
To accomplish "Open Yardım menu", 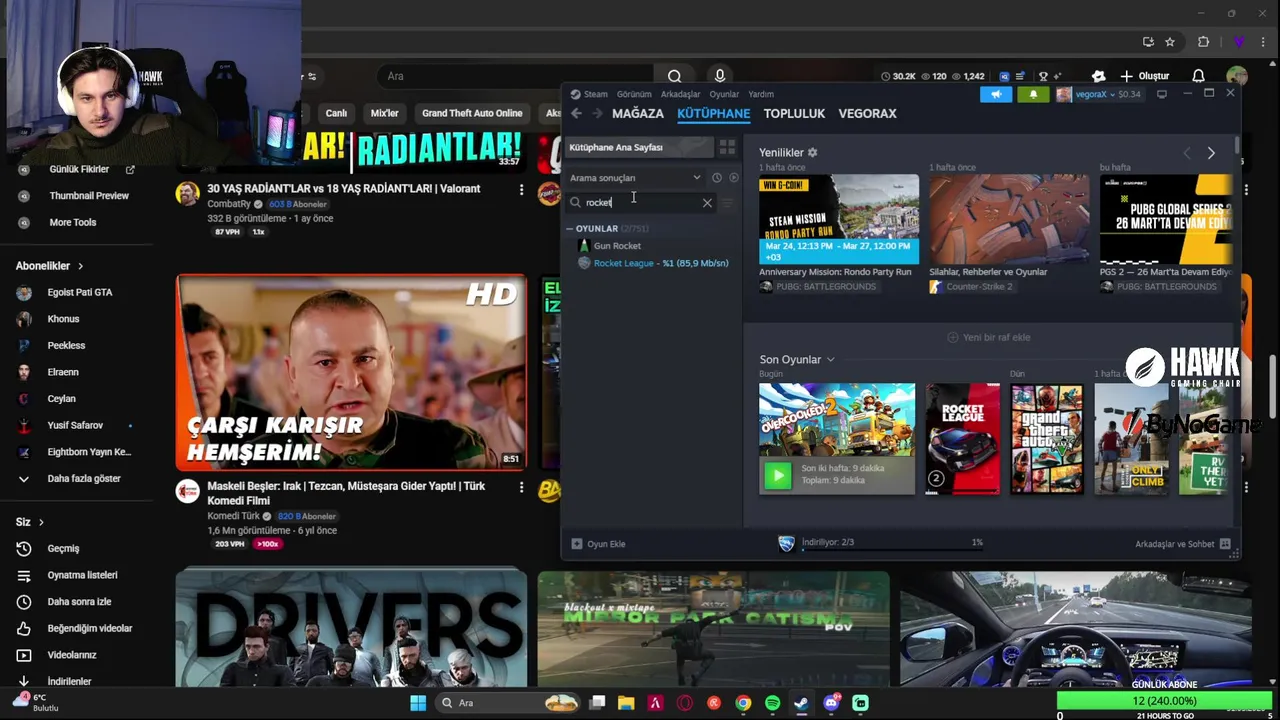I will (x=761, y=94).
